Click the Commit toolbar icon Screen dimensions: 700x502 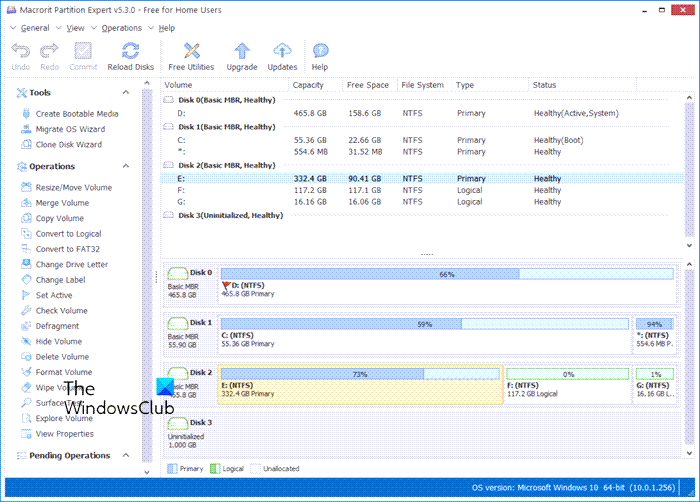pos(83,51)
